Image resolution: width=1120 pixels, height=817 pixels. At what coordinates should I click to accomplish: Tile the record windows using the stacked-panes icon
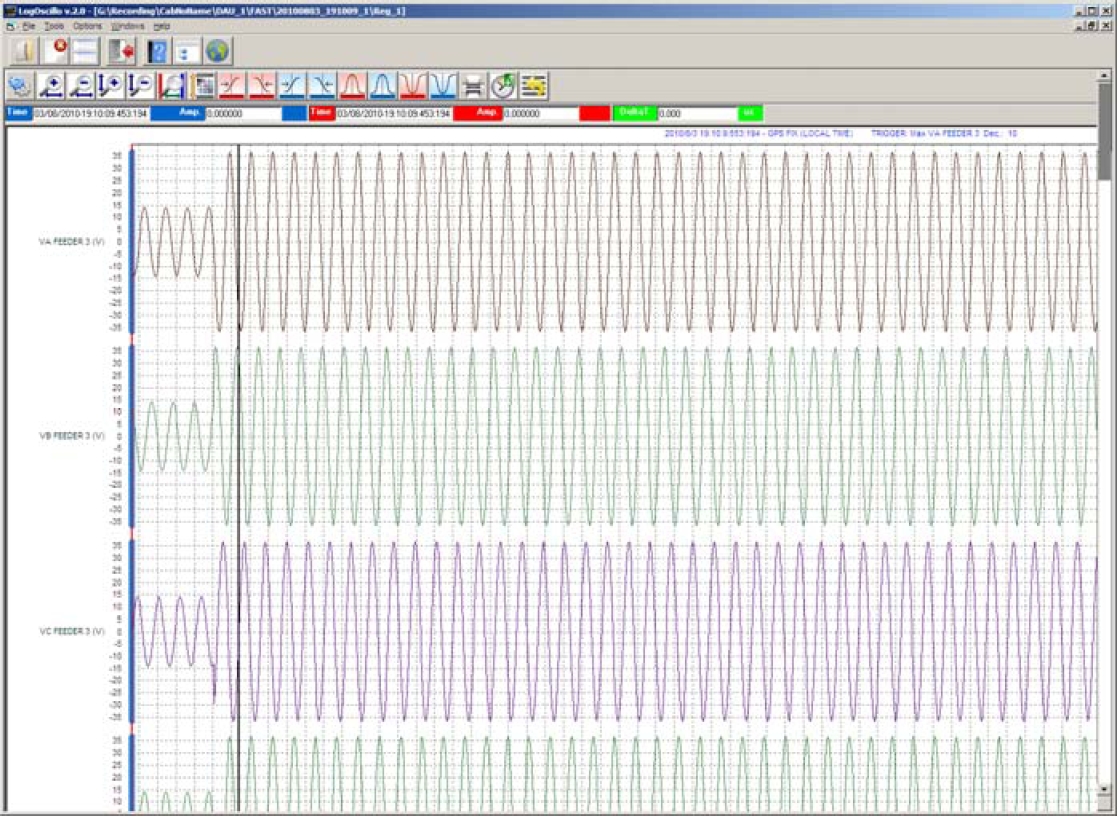tap(85, 51)
